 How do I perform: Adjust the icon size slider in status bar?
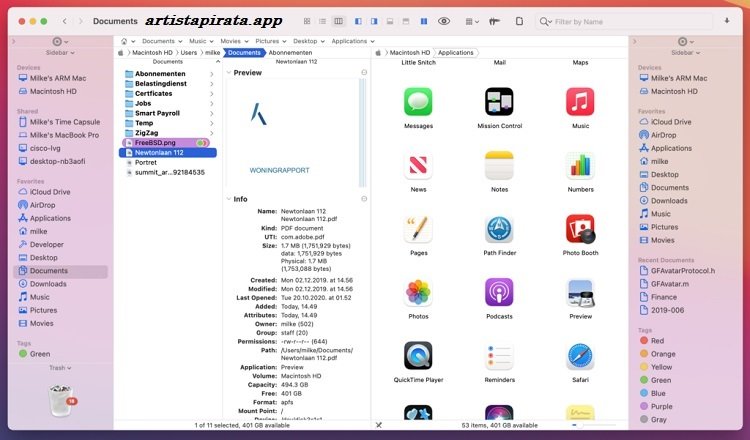click(x=594, y=425)
